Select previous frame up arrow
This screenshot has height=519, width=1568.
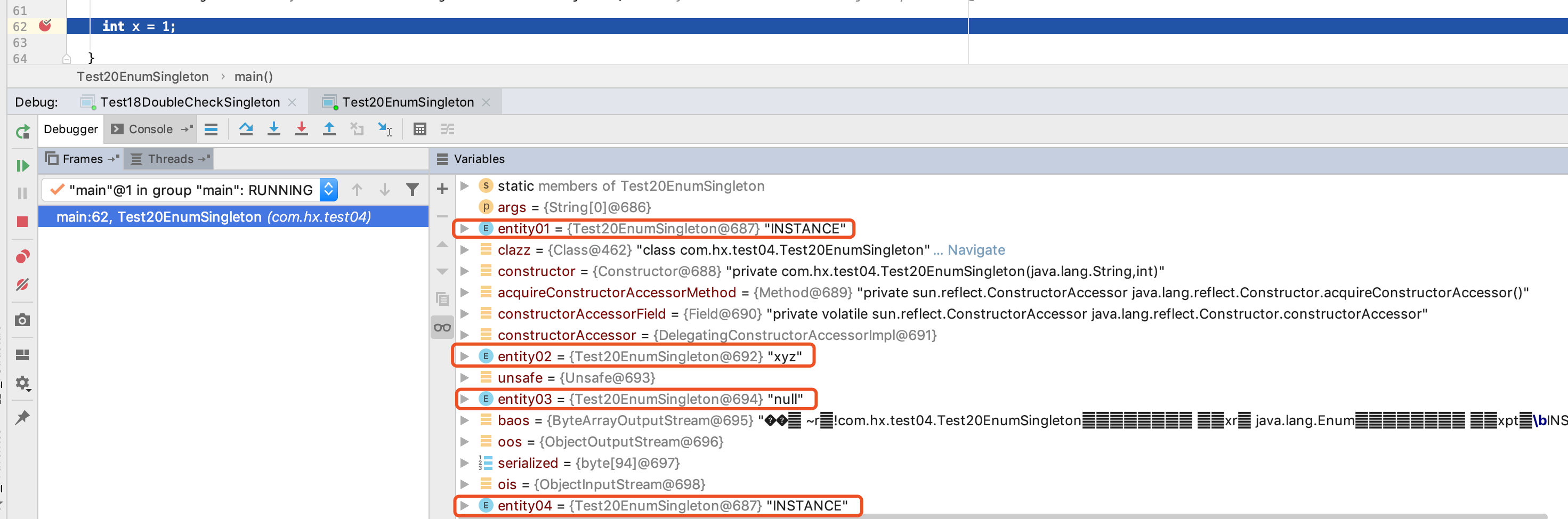click(x=357, y=190)
